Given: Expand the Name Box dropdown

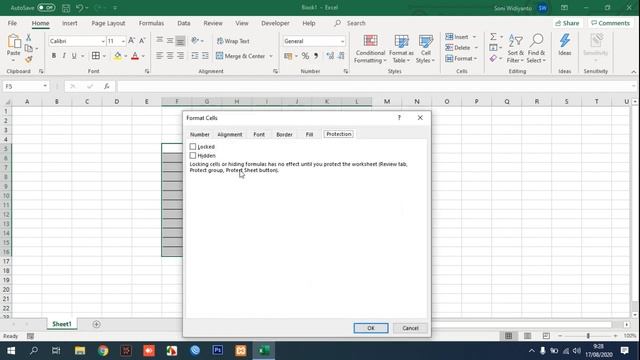Looking at the screenshot, I should (x=45, y=86).
